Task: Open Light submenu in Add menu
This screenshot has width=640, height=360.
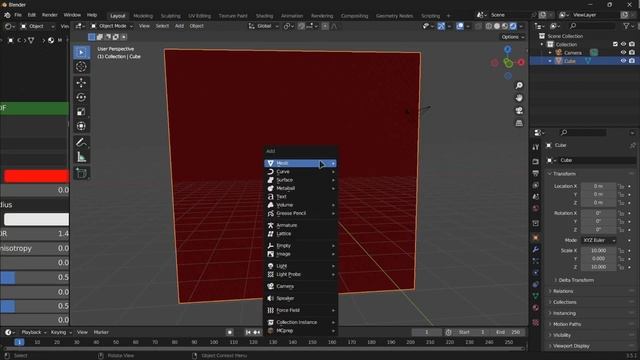Action: [300, 266]
